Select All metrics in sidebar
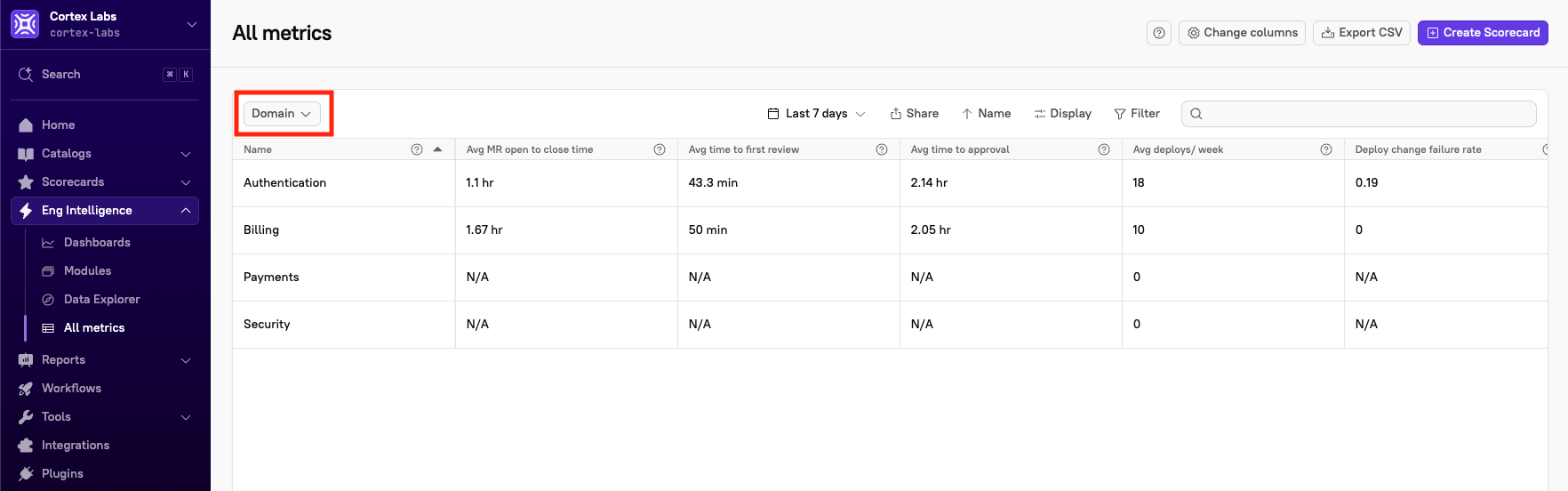 pyautogui.click(x=94, y=328)
